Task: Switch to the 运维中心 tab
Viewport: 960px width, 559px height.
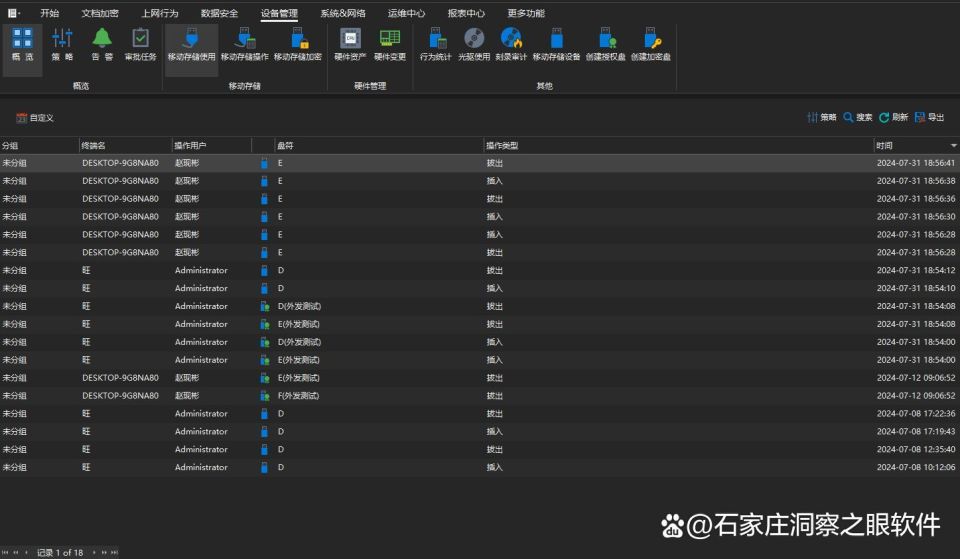Action: pyautogui.click(x=406, y=13)
